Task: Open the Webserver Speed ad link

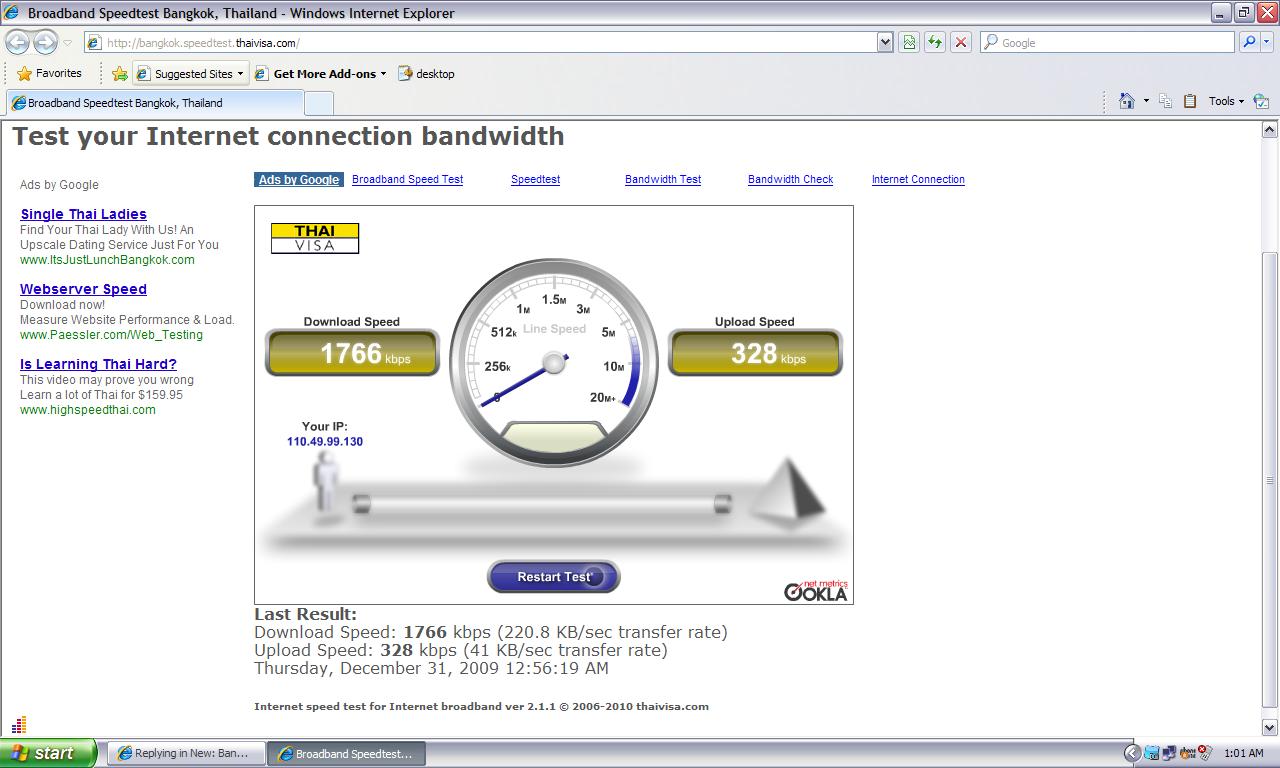Action: click(x=83, y=289)
